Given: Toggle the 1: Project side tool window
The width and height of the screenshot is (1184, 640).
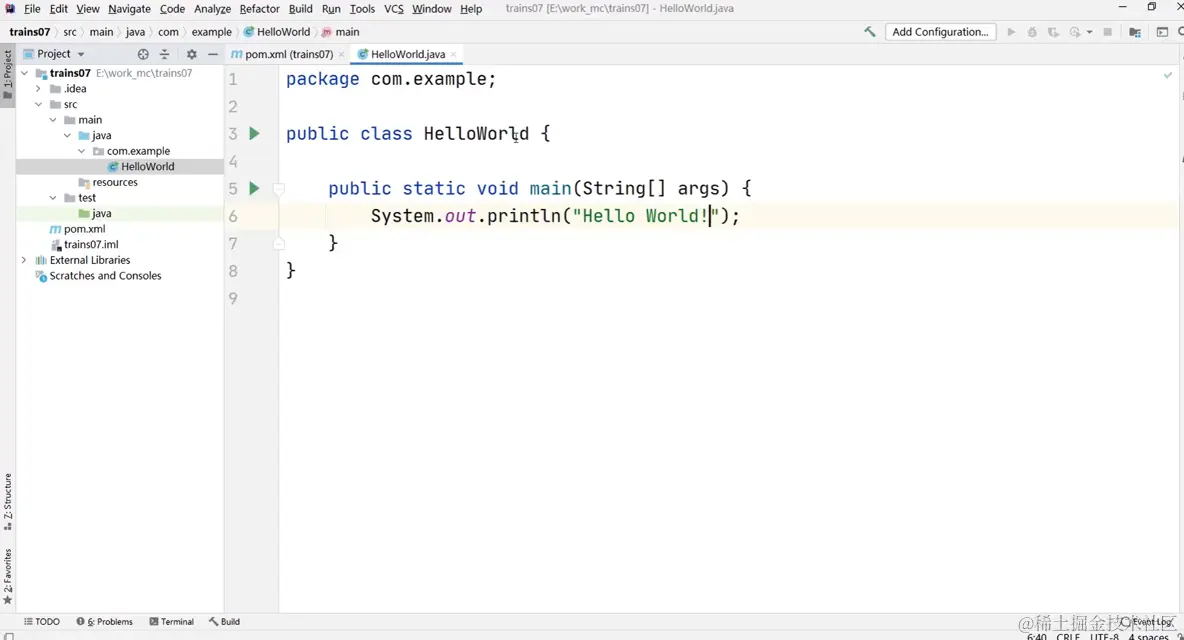Looking at the screenshot, I should [x=8, y=74].
